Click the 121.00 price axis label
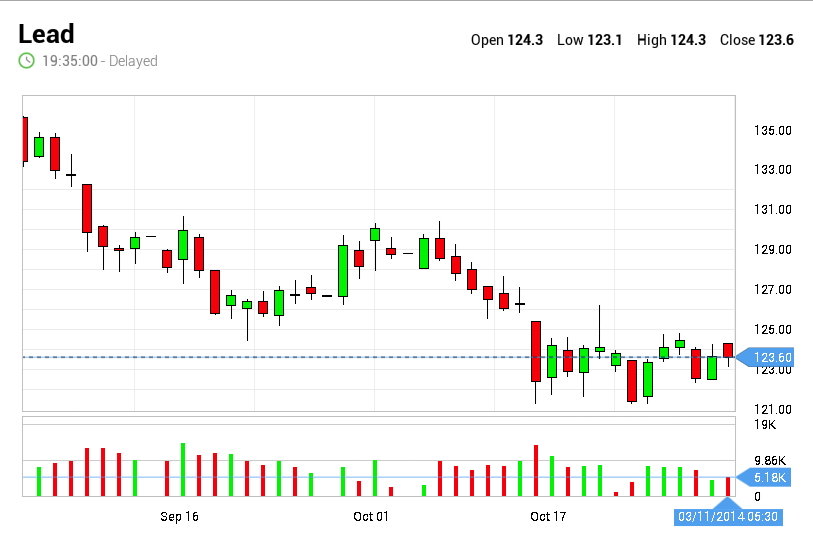 pos(773,409)
